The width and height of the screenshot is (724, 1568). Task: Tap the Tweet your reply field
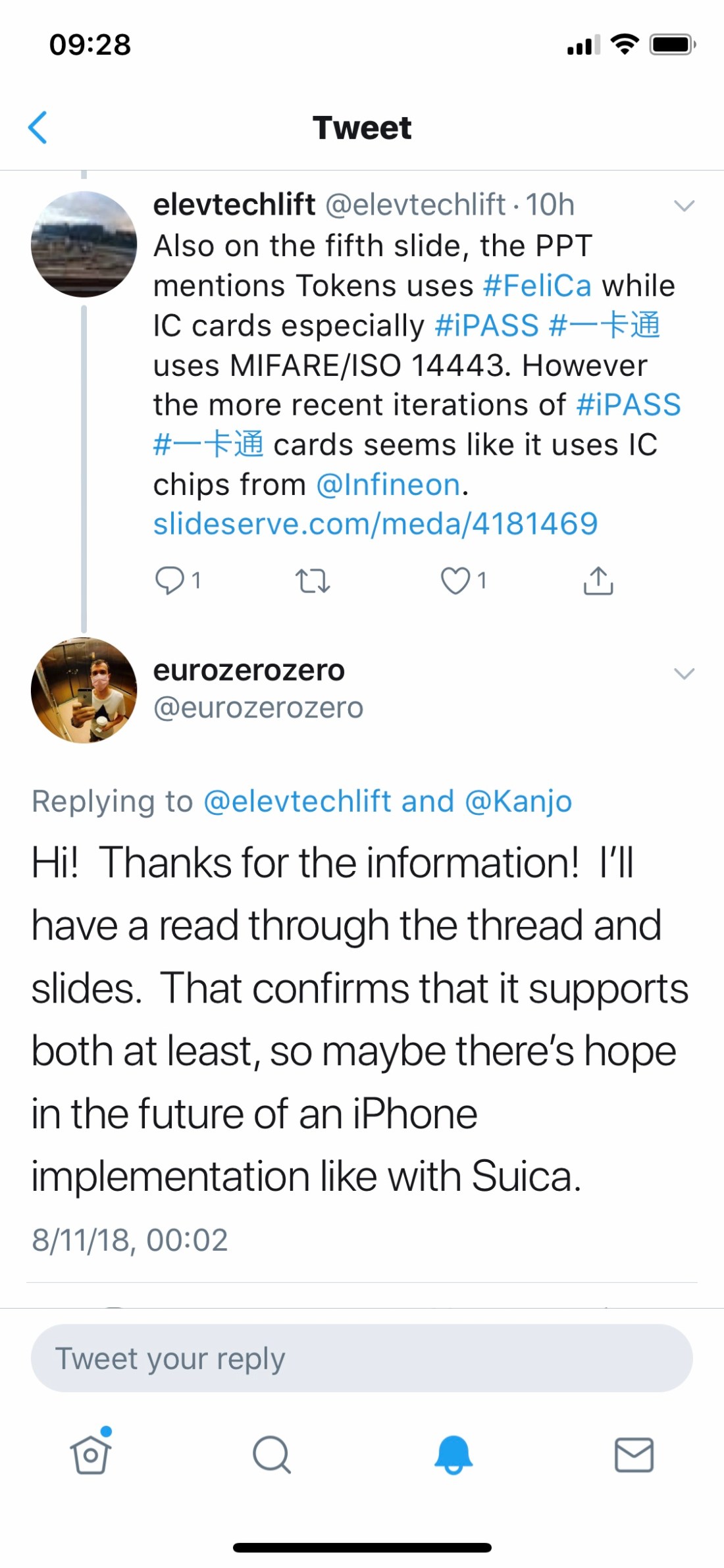361,1358
